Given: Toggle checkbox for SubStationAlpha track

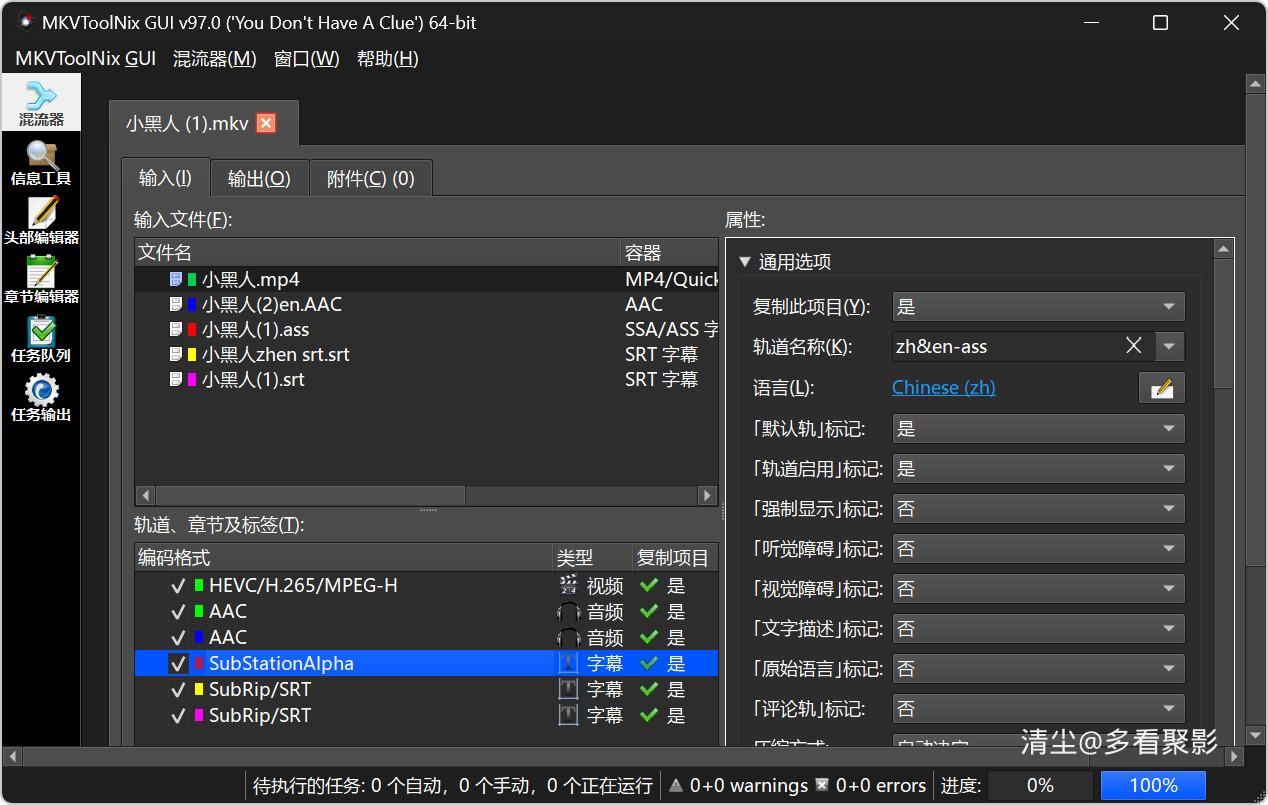Looking at the screenshot, I should coord(178,663).
